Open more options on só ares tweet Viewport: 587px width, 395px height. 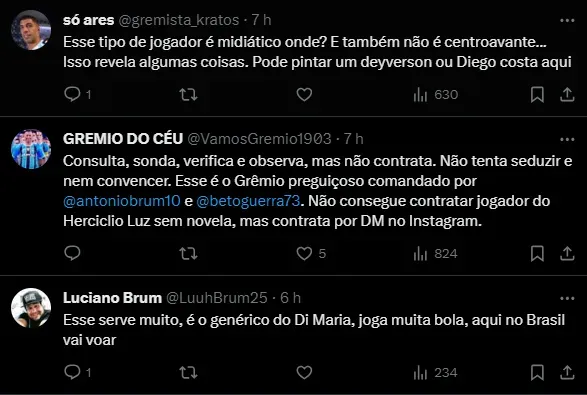tap(567, 20)
